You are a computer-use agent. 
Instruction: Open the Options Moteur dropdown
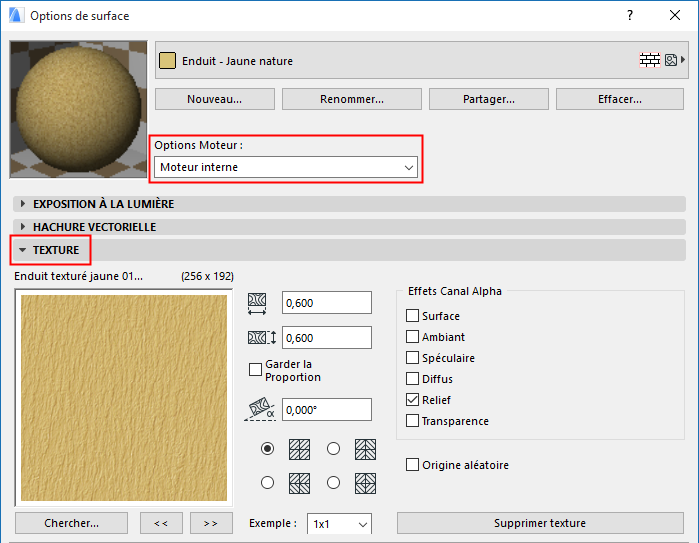(x=286, y=167)
